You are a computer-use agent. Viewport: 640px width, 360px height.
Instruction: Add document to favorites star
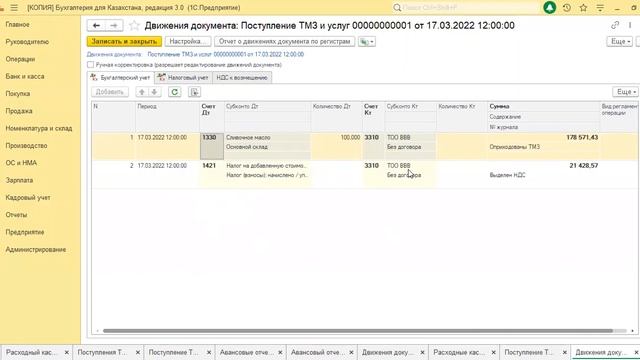134,25
